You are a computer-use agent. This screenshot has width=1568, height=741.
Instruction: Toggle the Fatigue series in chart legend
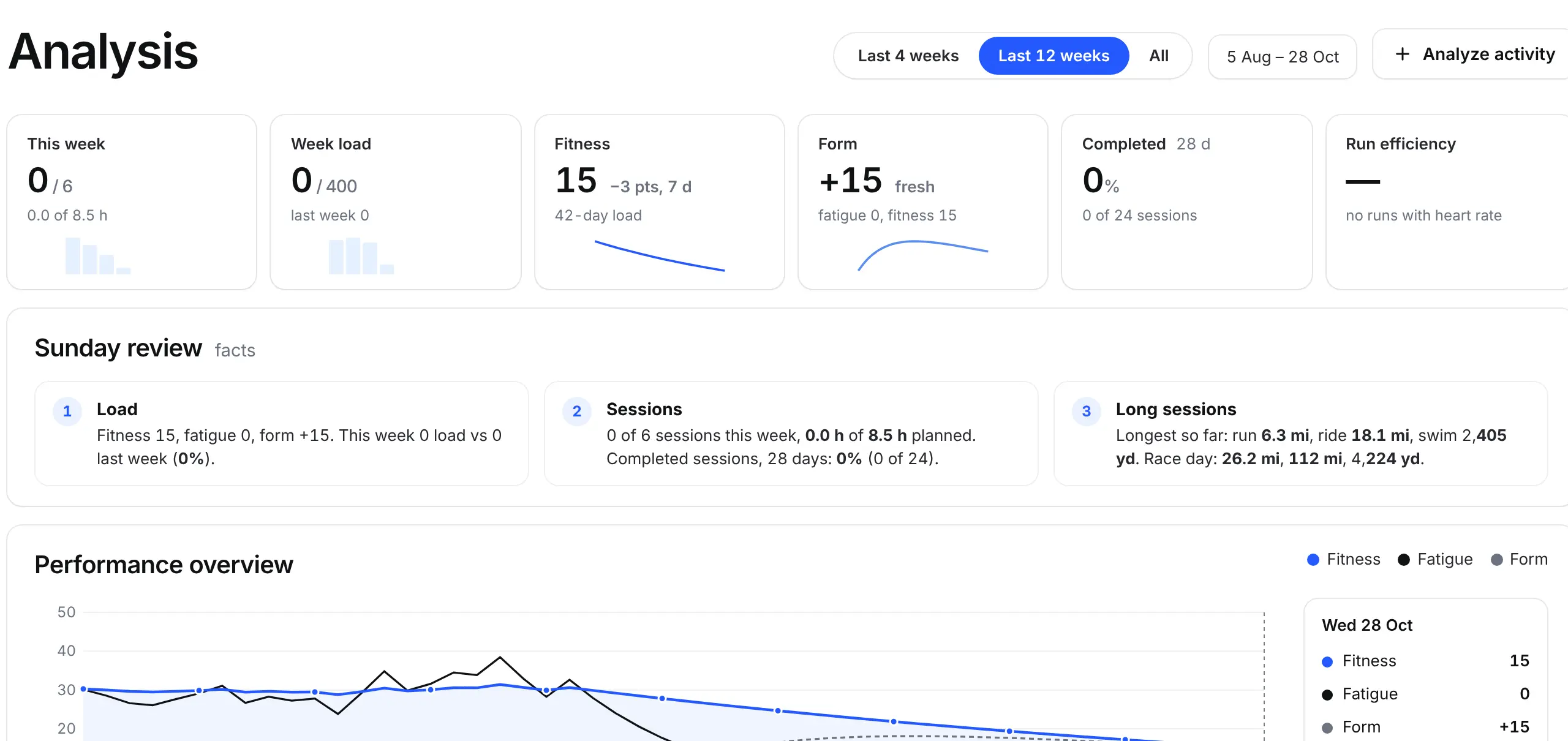1435,559
